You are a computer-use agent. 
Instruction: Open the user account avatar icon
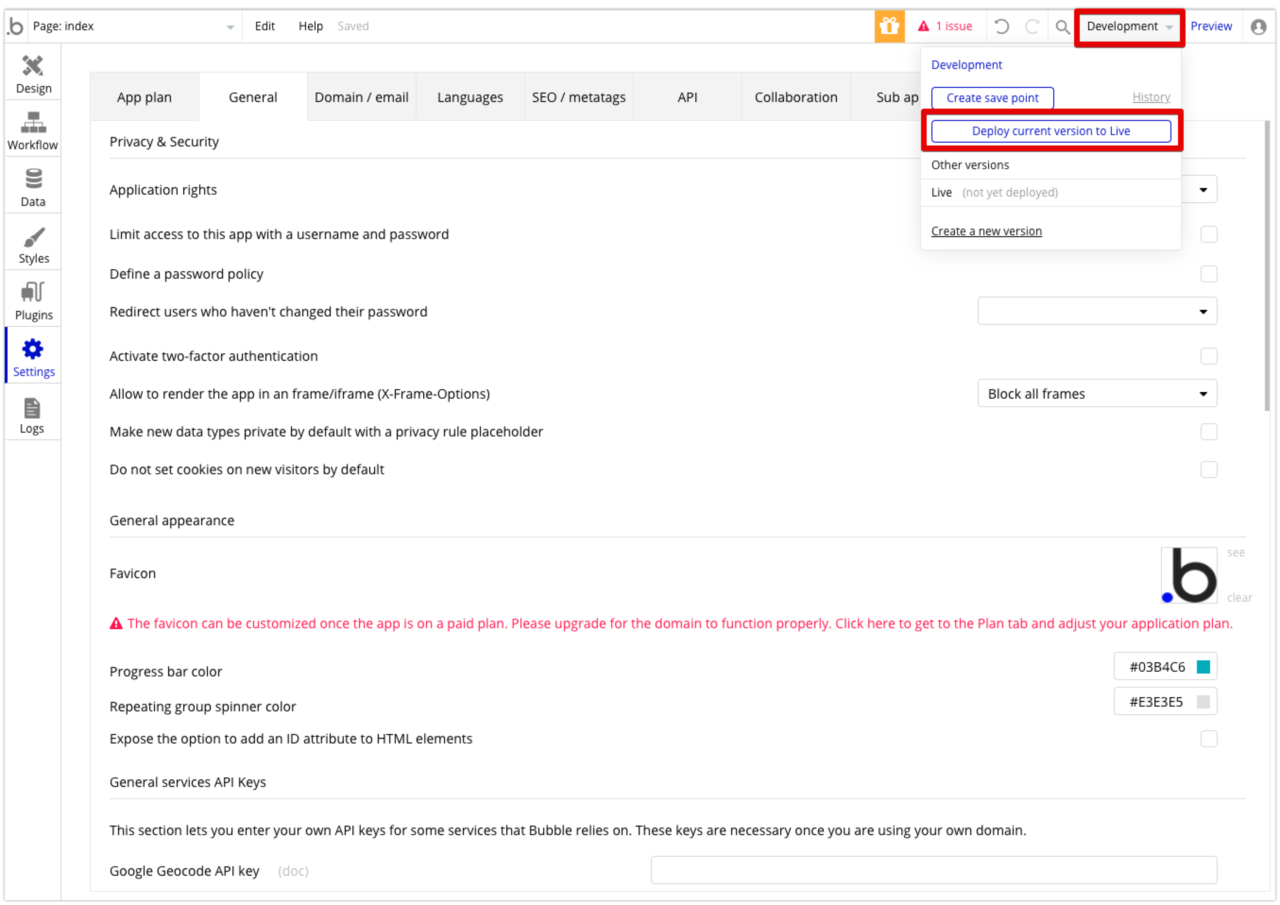click(1258, 27)
